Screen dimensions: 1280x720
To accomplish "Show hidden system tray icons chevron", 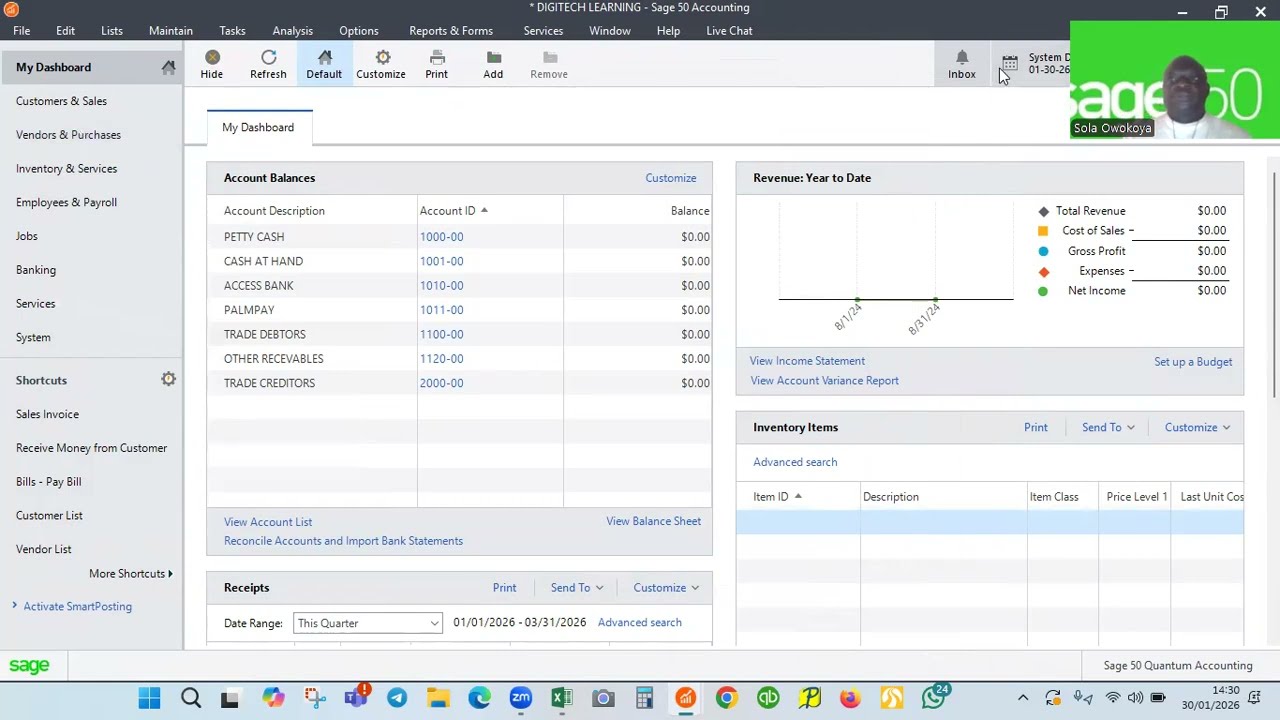I will coord(1023,698).
